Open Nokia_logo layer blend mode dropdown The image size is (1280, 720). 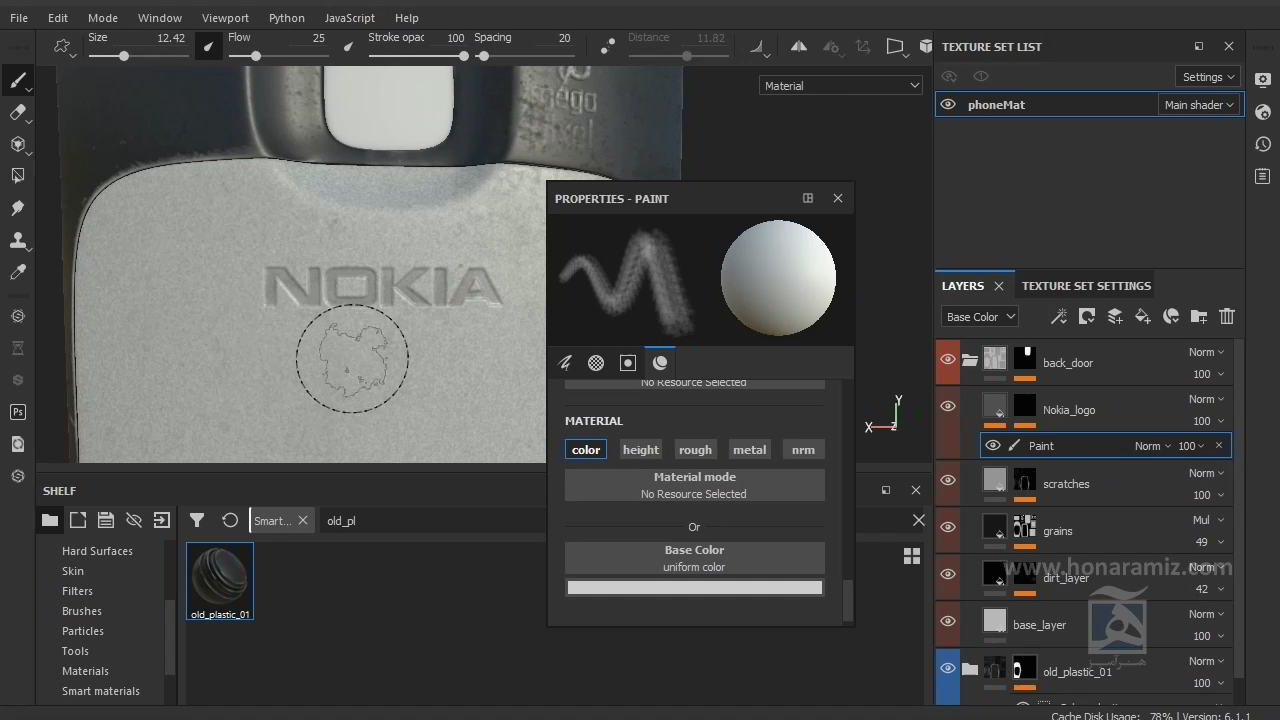(x=1206, y=399)
